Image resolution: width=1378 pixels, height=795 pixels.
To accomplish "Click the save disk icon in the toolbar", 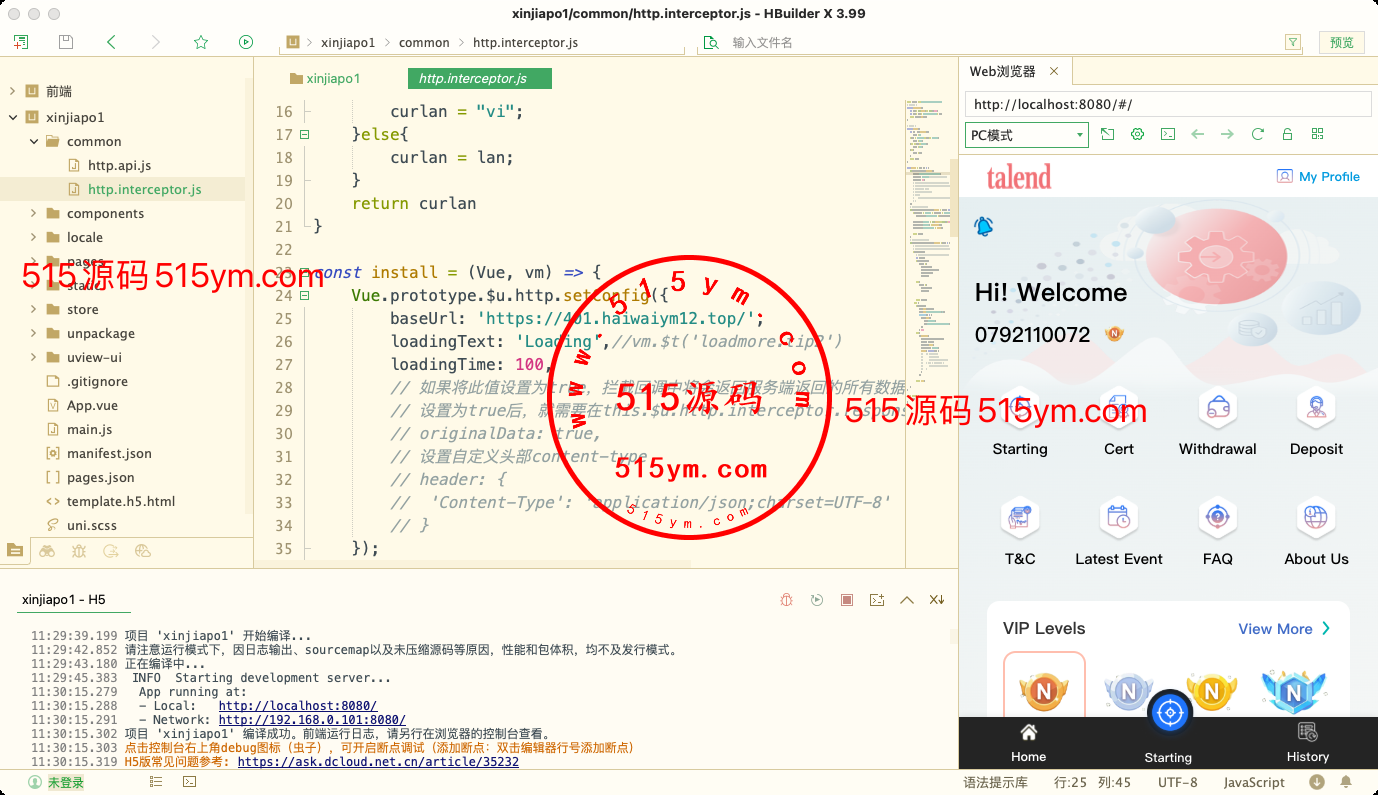I will coord(66,42).
